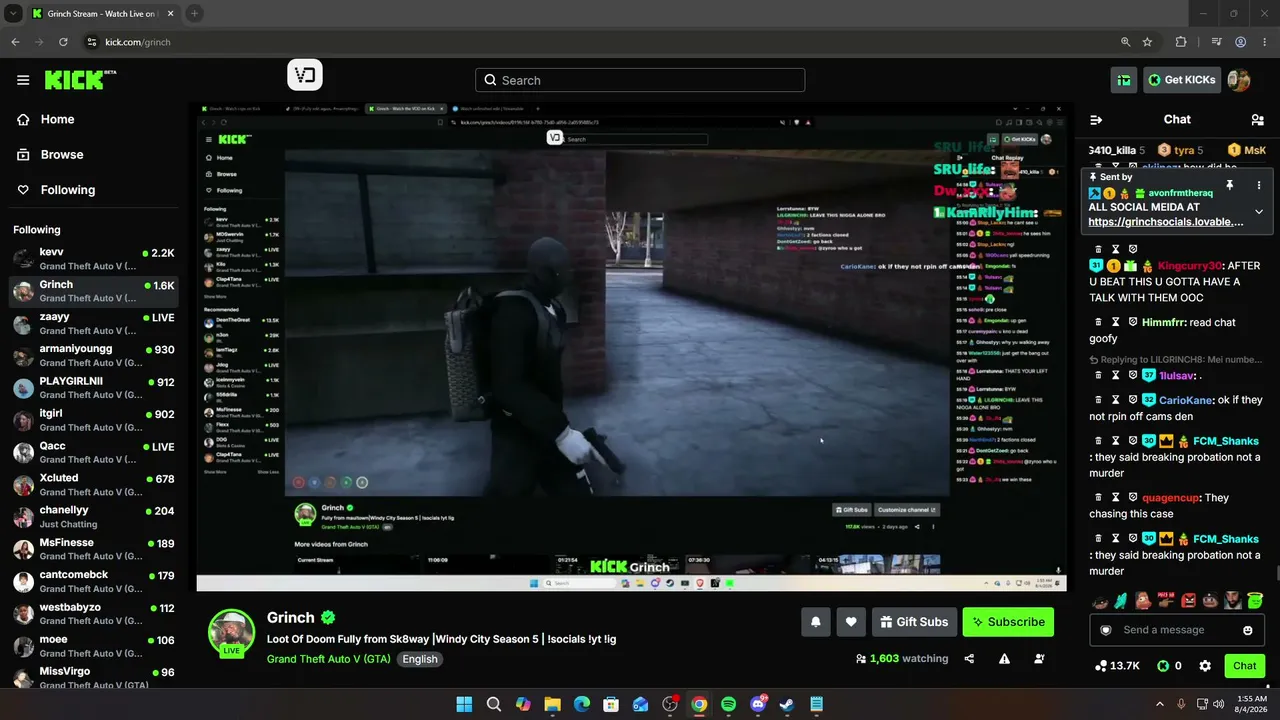Image resolution: width=1280 pixels, height=720 pixels.
Task: Switch to the Grinch Stream browser tab
Action: [x=102, y=14]
